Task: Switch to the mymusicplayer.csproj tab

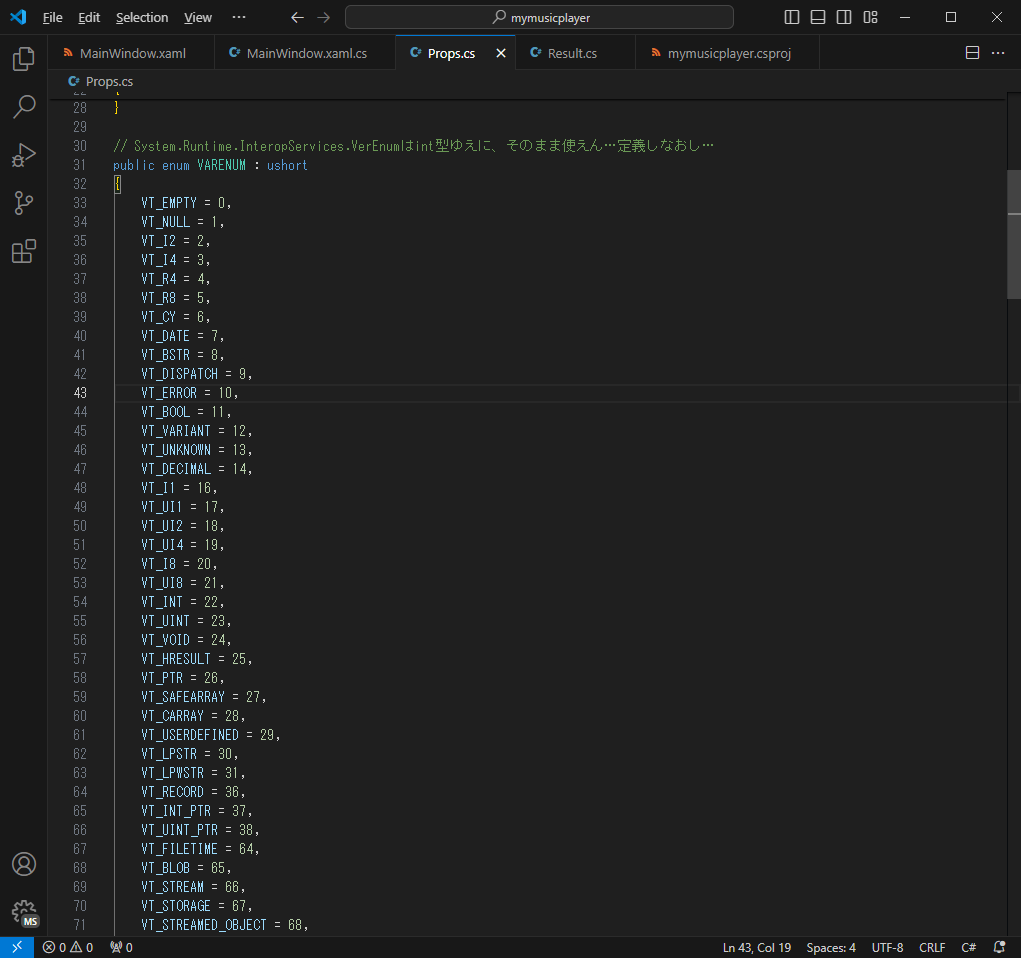Action: pos(727,53)
